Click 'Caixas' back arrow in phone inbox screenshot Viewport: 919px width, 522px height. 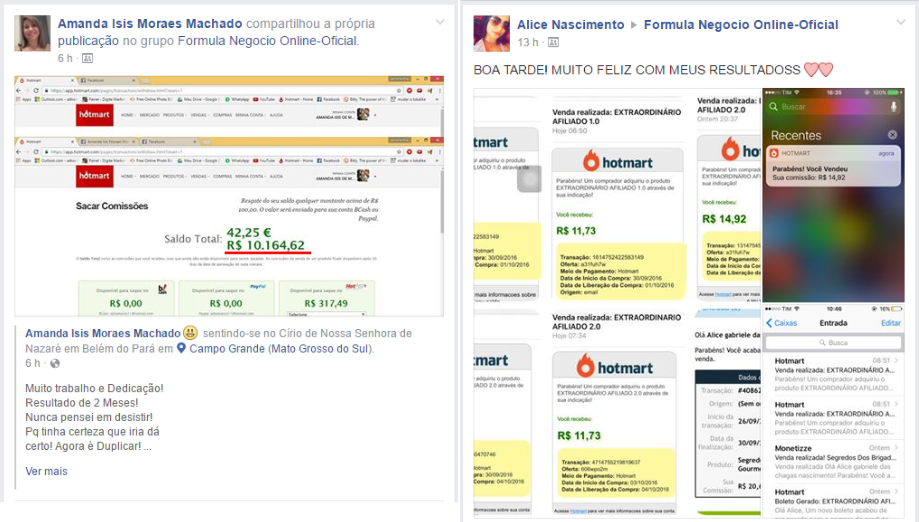[781, 323]
